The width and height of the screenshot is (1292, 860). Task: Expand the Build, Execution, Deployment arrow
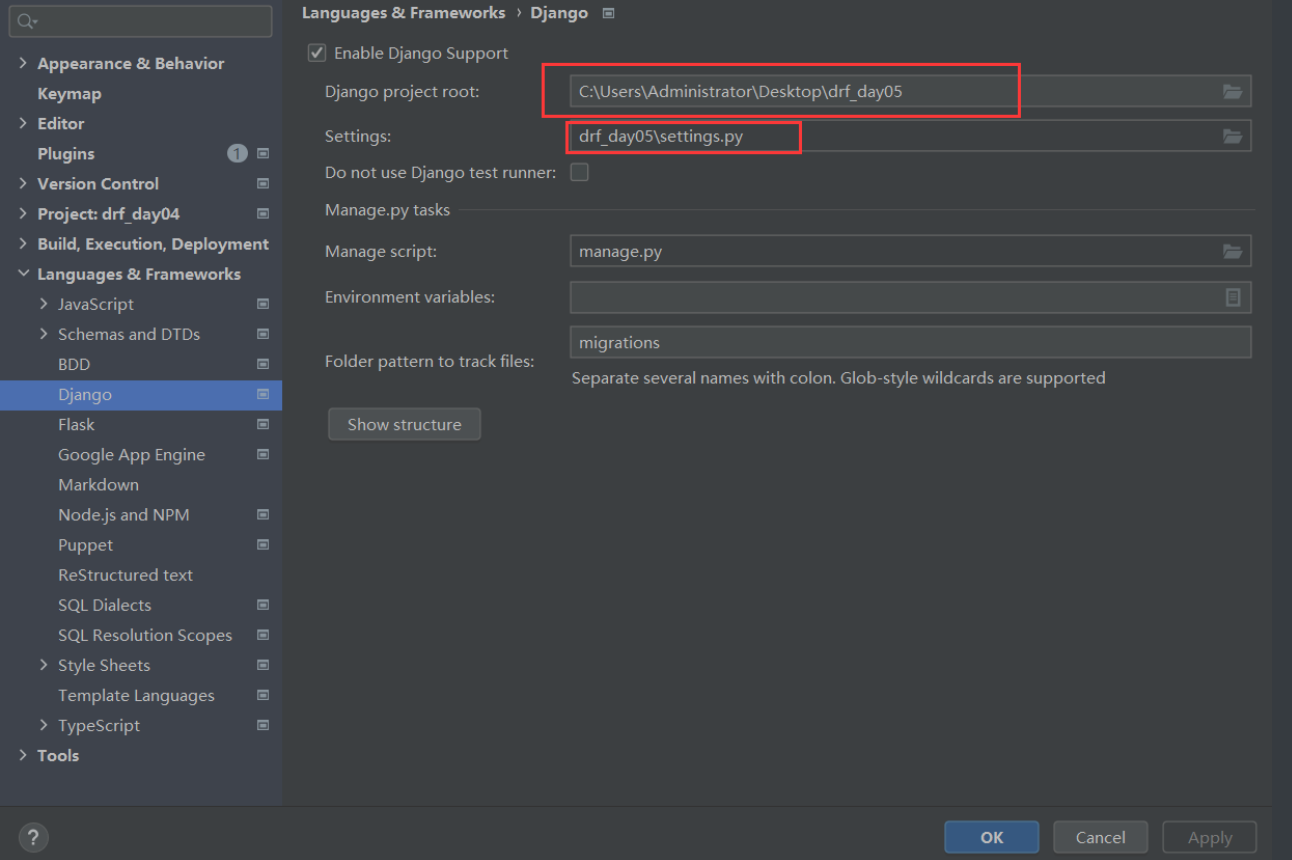pos(23,243)
